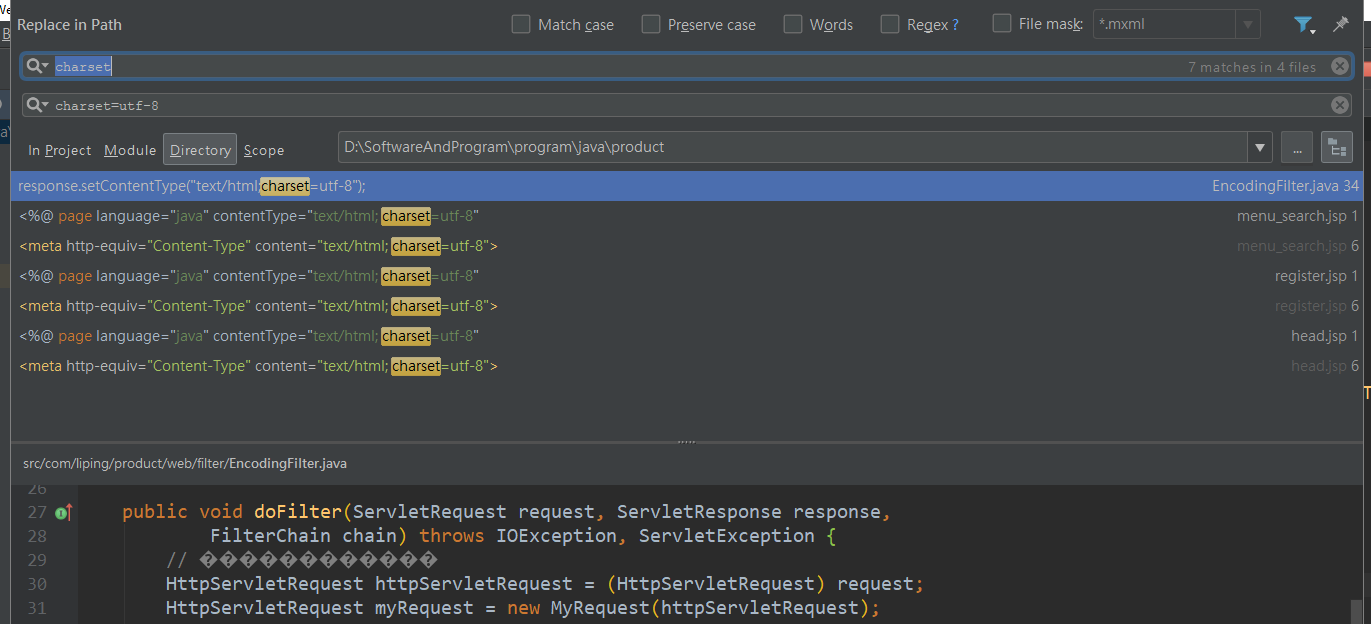Enable Words checkbox
The width and height of the screenshot is (1371, 624).
793,24
